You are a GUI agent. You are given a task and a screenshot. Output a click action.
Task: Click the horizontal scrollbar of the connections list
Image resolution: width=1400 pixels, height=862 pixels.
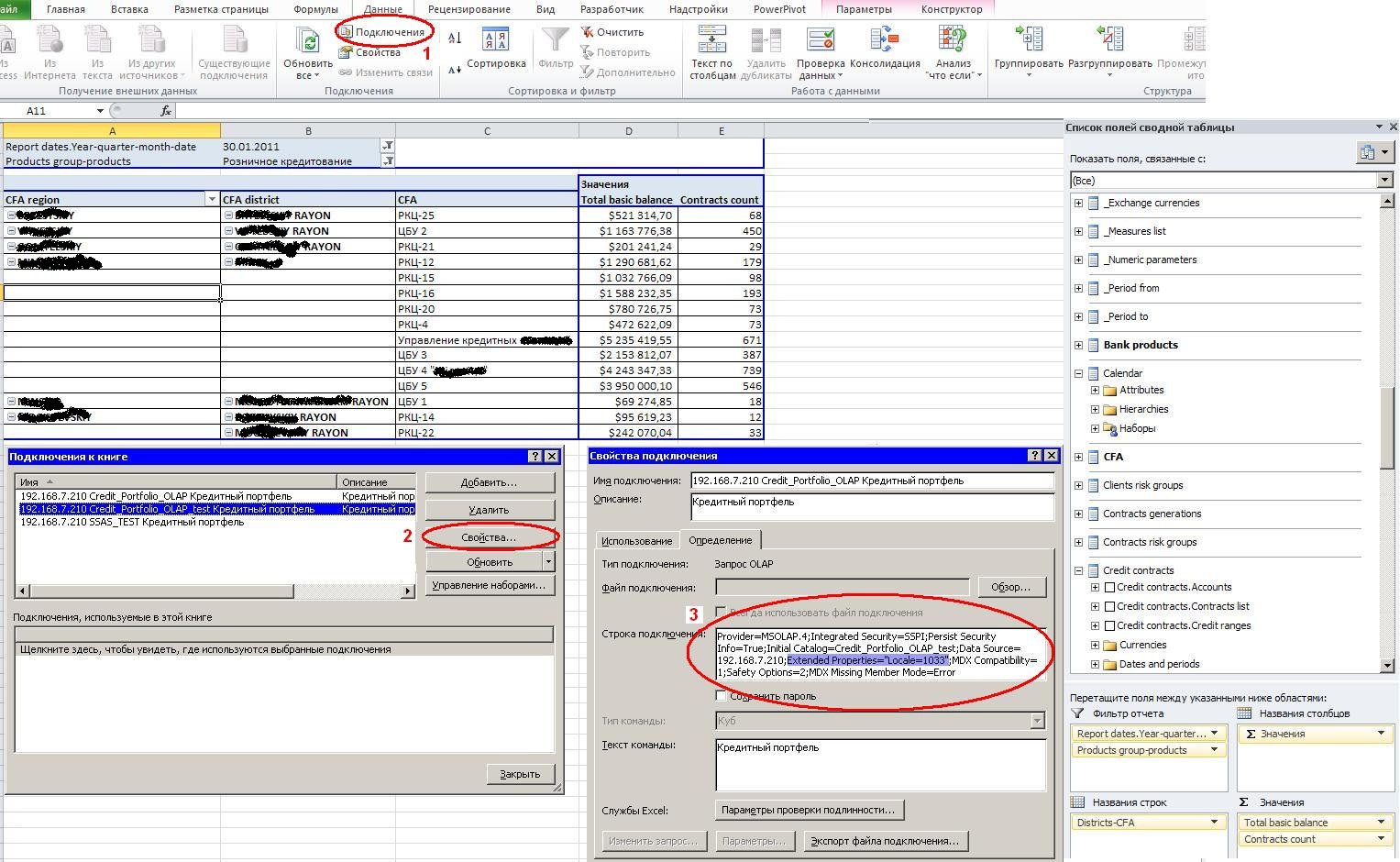point(215,591)
